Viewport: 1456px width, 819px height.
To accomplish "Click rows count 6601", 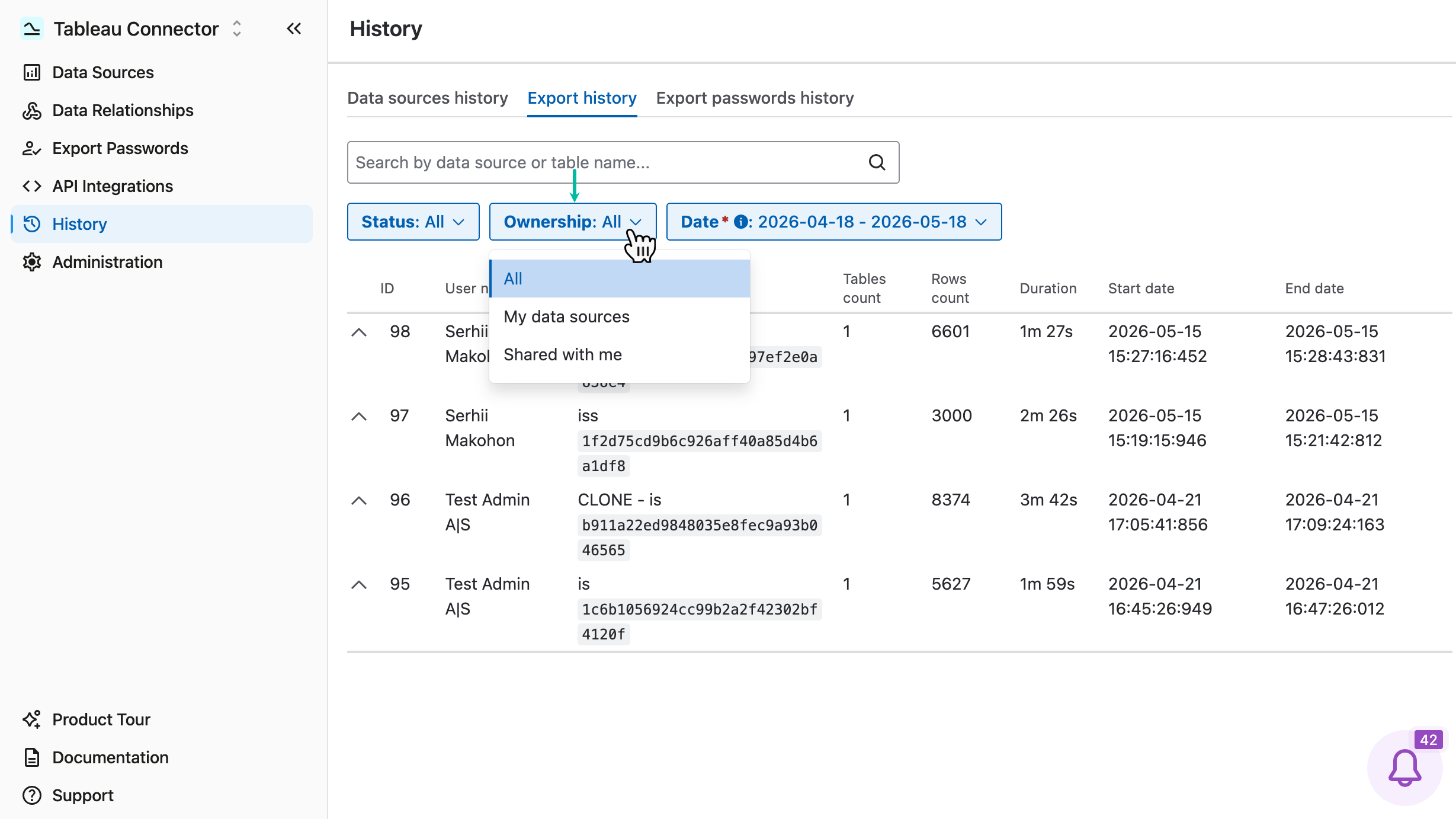I will [x=950, y=331].
